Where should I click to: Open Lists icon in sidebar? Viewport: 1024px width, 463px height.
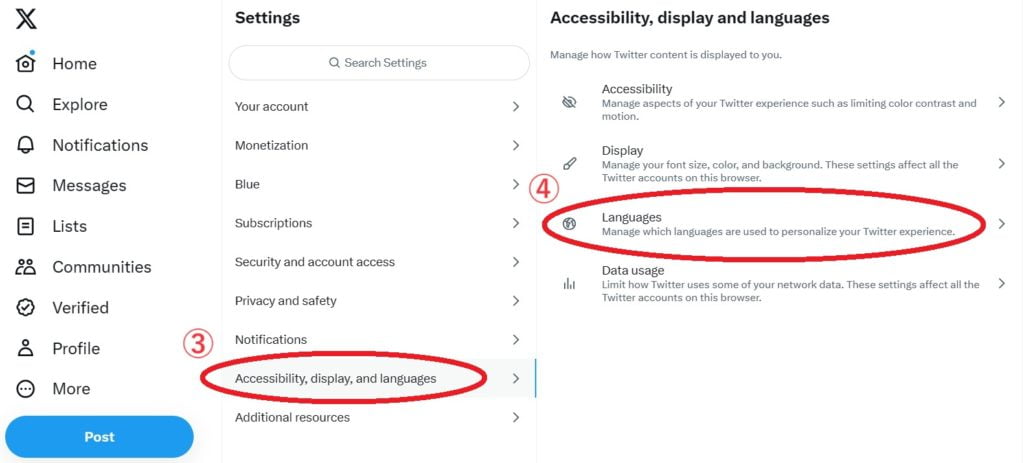click(26, 226)
